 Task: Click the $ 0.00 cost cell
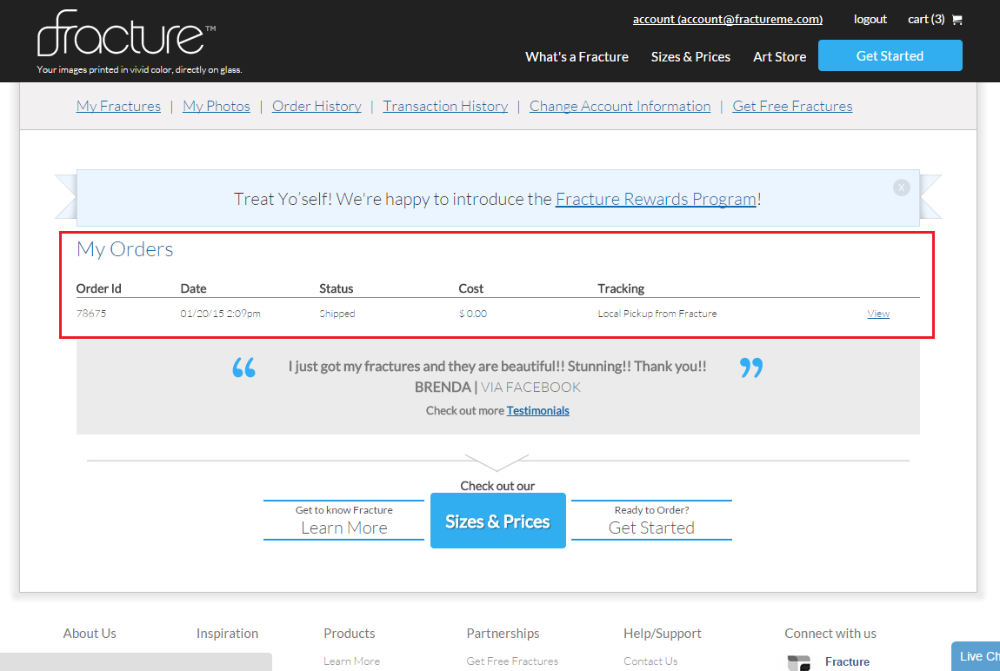click(473, 313)
